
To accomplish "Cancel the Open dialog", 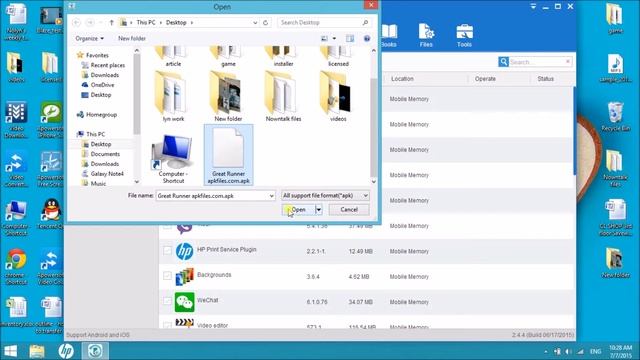I will coord(349,209).
